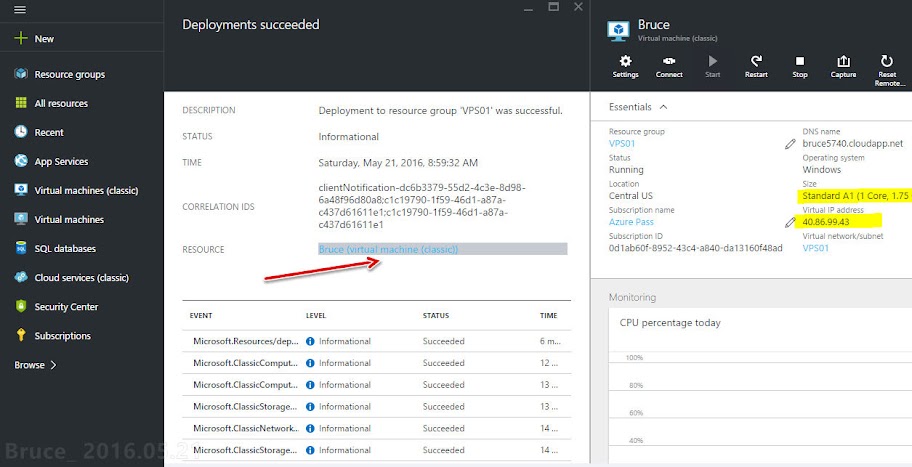Image resolution: width=912 pixels, height=467 pixels.
Task: Click the All resources grid icon
Action: pyautogui.click(x=21, y=102)
